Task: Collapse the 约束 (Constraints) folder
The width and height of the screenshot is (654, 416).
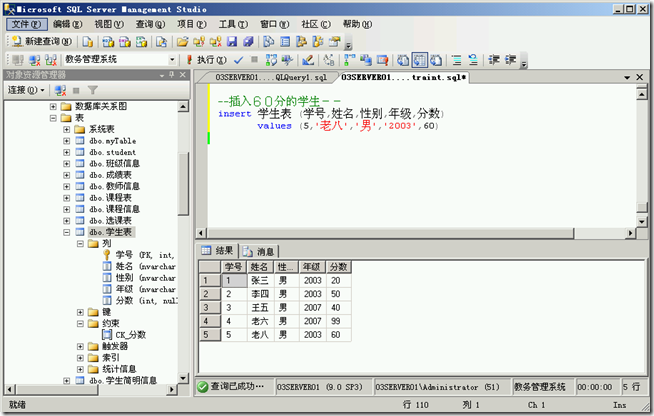Action: [x=80, y=323]
